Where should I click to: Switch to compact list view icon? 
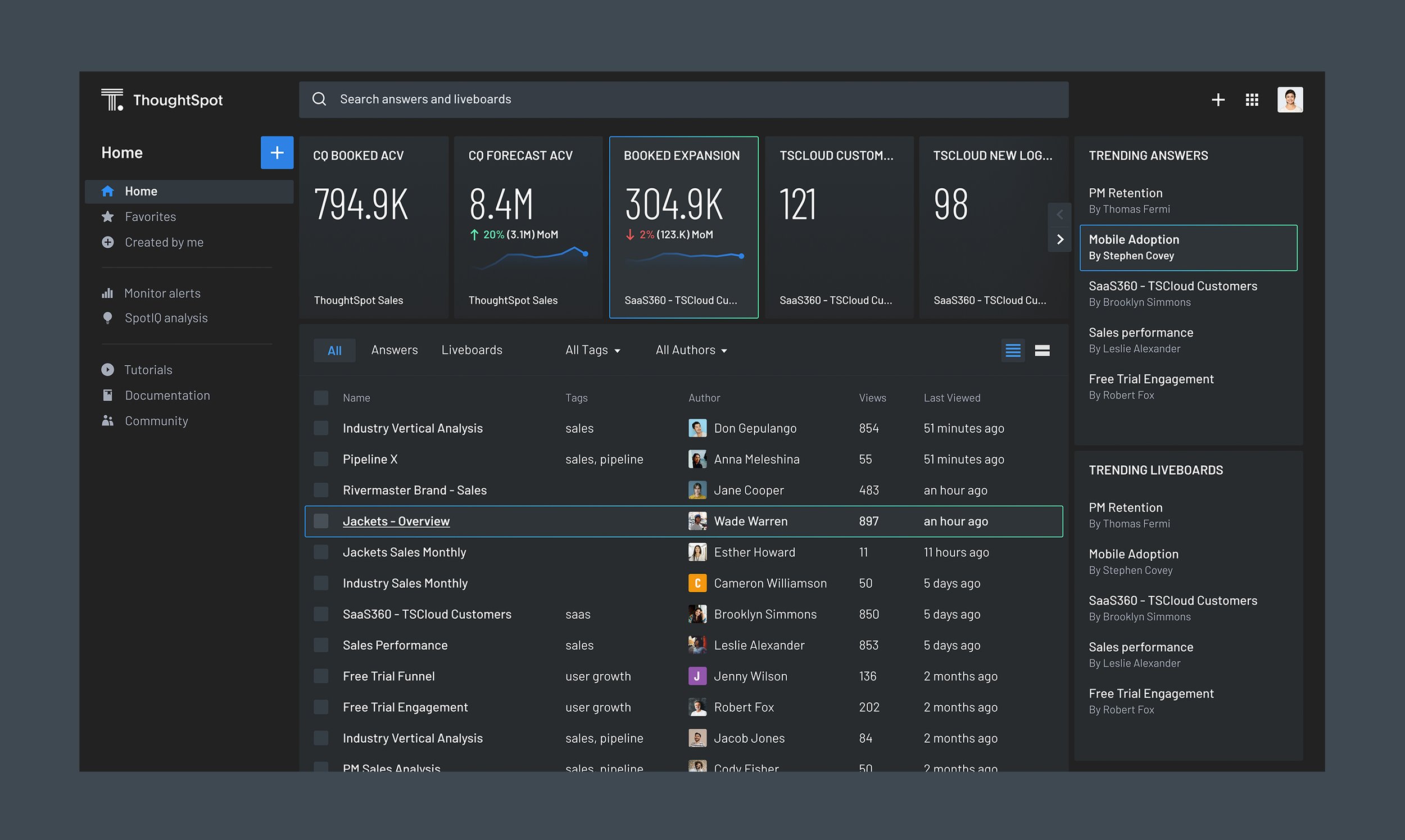[1013, 351]
